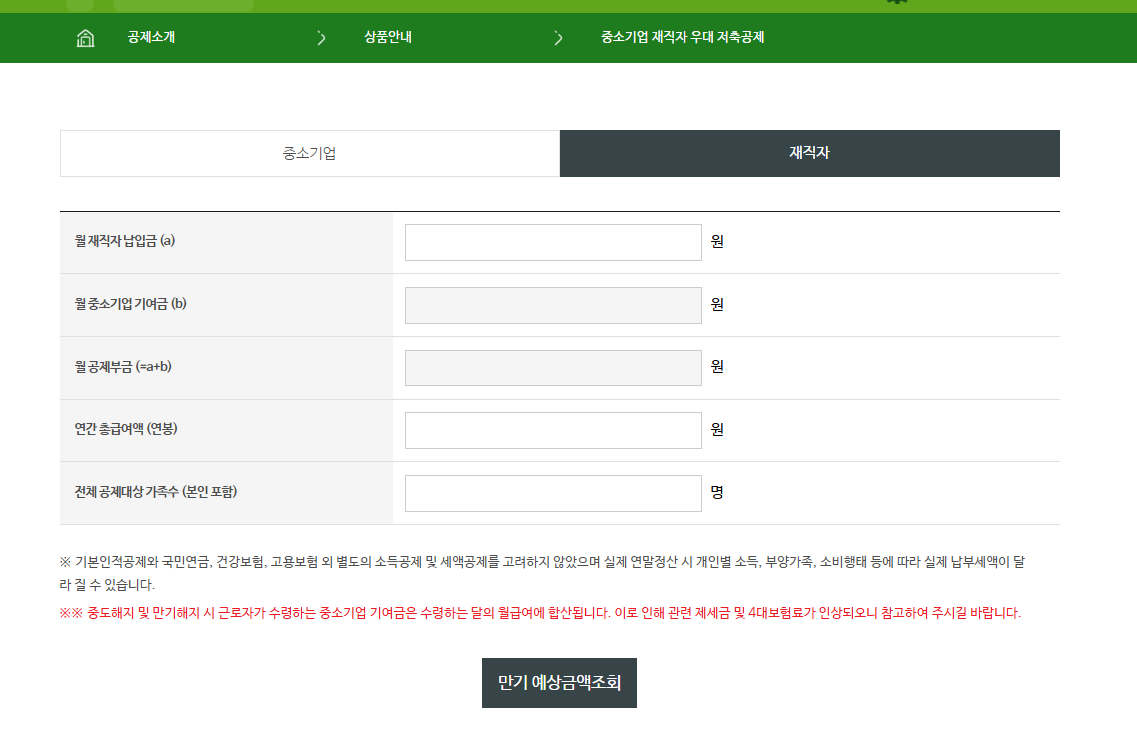Select the 재직자 tab
1137x745 pixels.
click(x=809, y=153)
